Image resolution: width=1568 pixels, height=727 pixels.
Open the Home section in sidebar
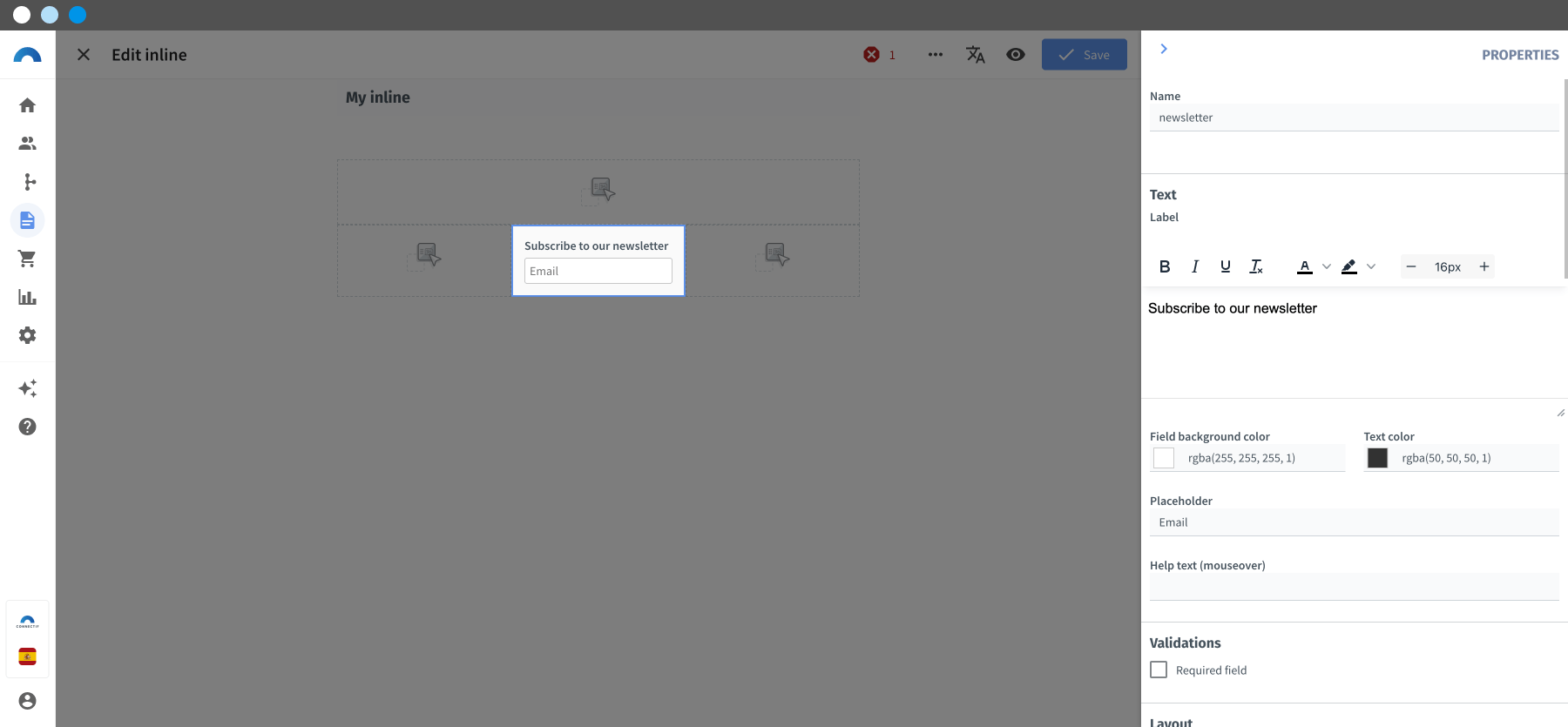coord(27,105)
